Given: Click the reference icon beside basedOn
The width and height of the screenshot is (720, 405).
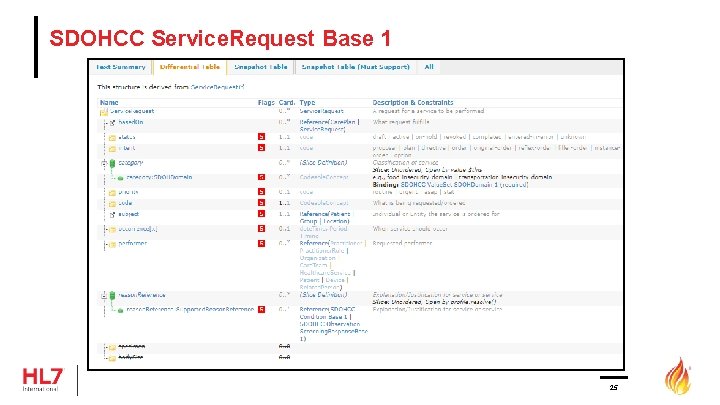Looking at the screenshot, I should coord(112,123).
